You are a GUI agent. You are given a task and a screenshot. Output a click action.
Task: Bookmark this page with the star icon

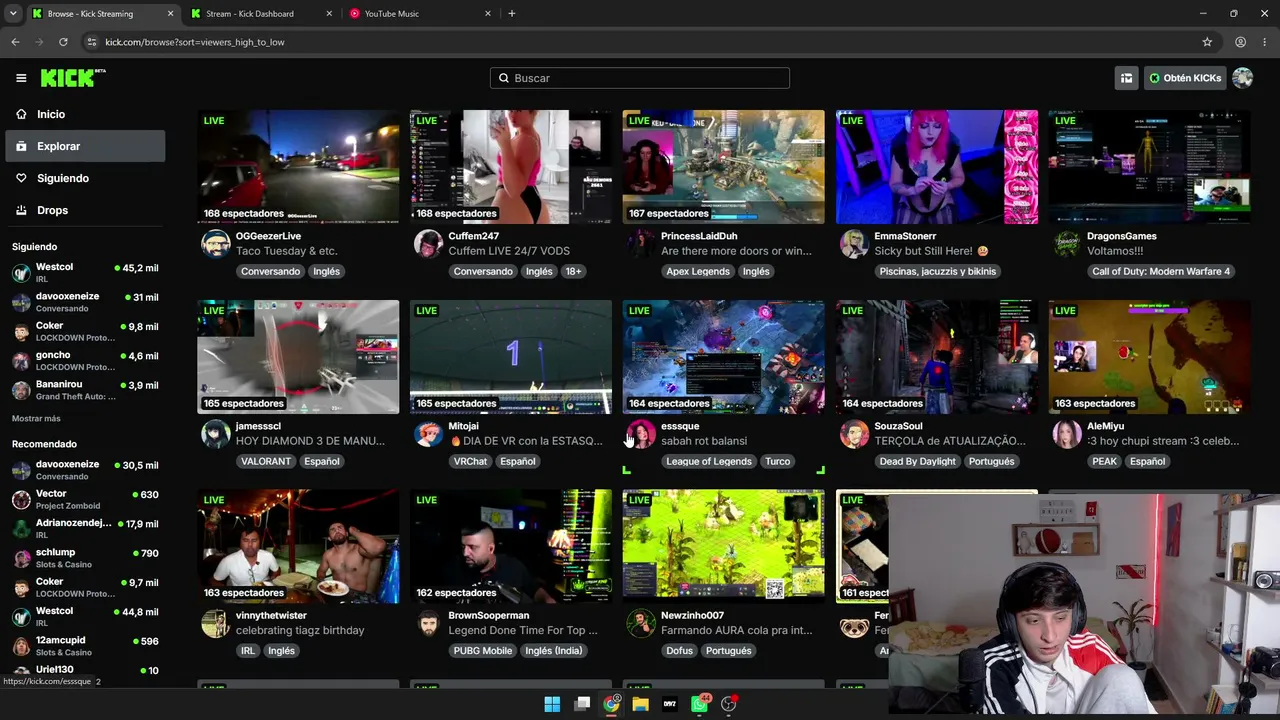(1207, 42)
